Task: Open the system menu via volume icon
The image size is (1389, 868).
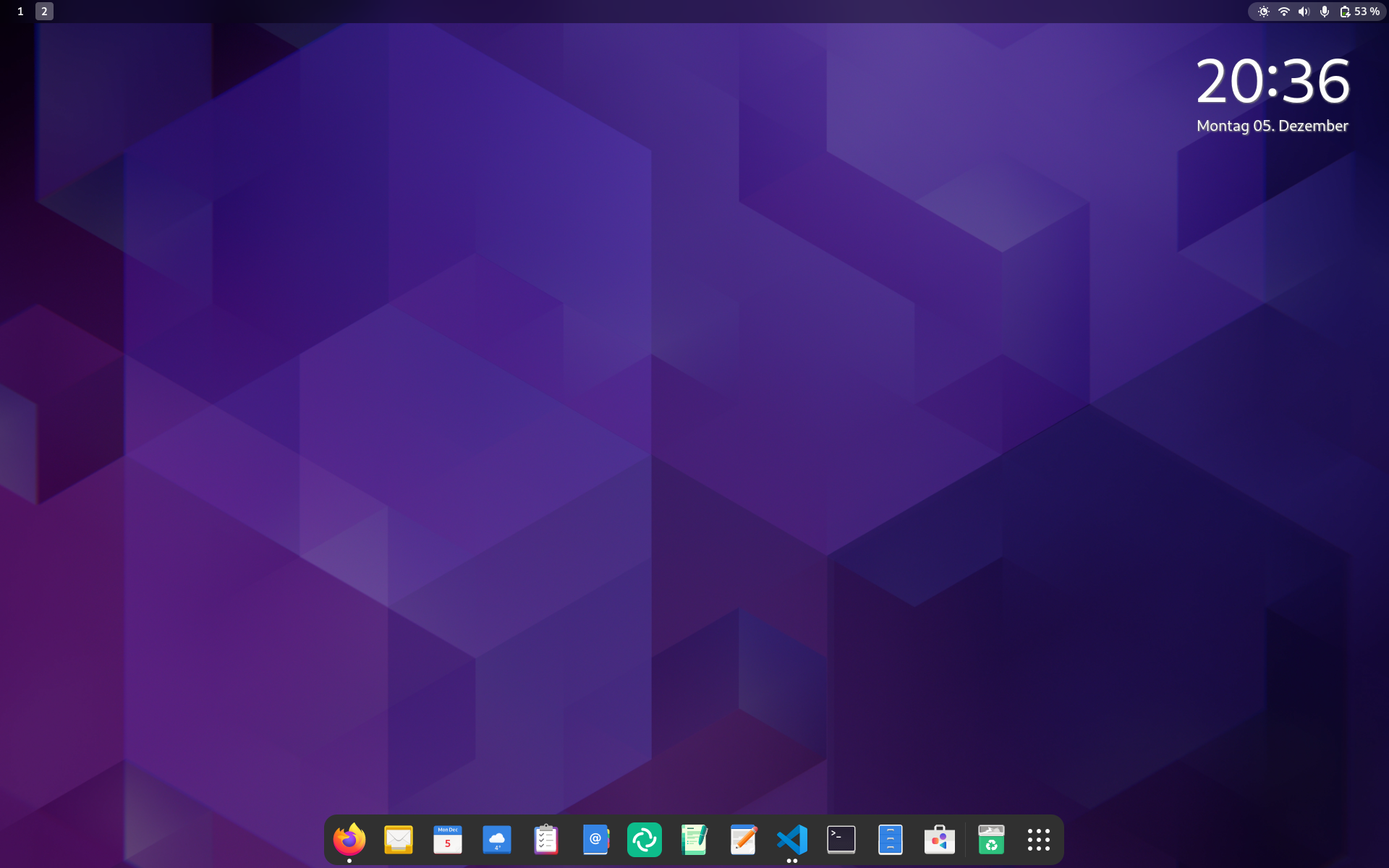Action: (1304, 12)
